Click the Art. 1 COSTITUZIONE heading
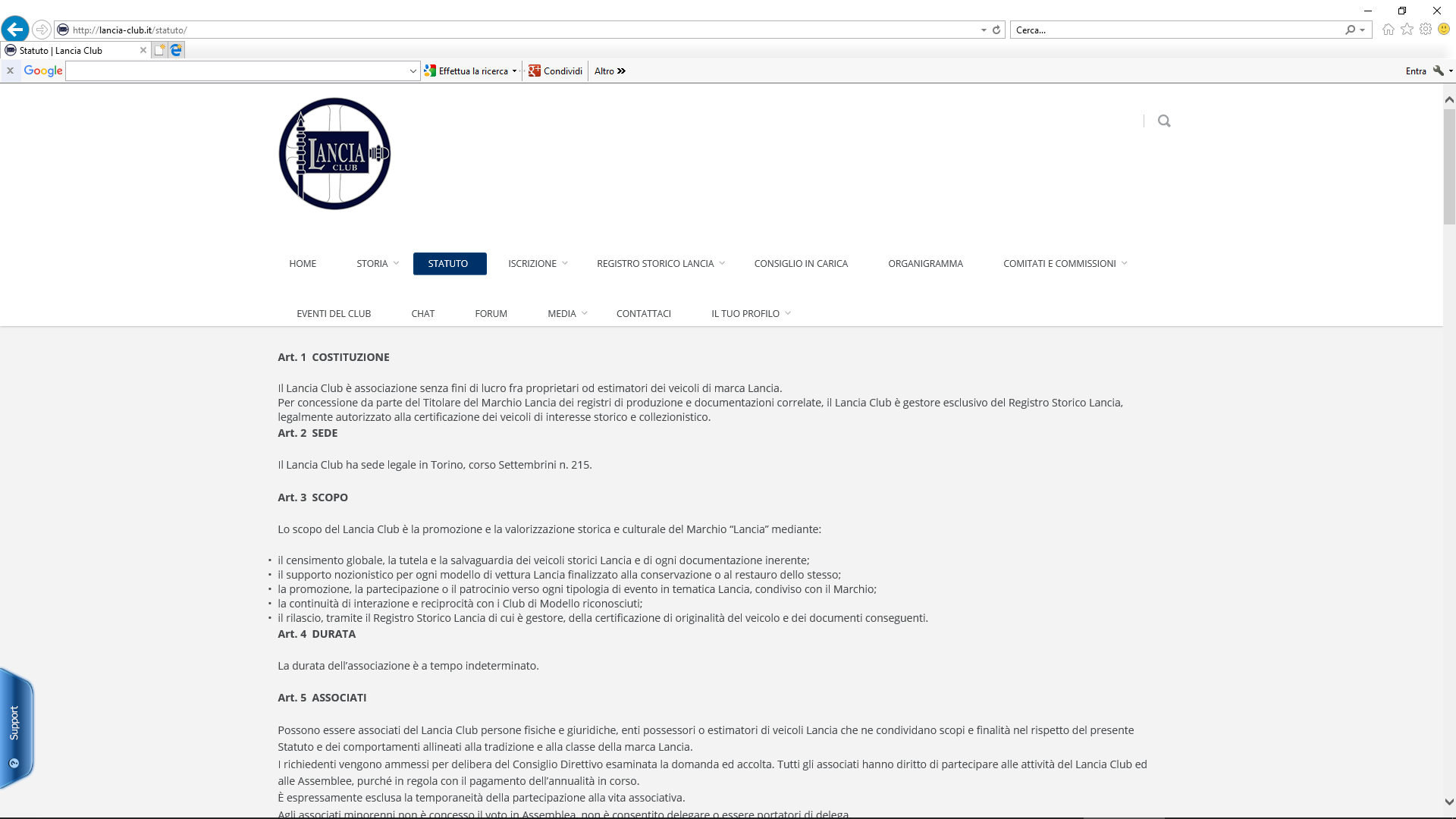Viewport: 1456px width, 819px height. coord(334,357)
